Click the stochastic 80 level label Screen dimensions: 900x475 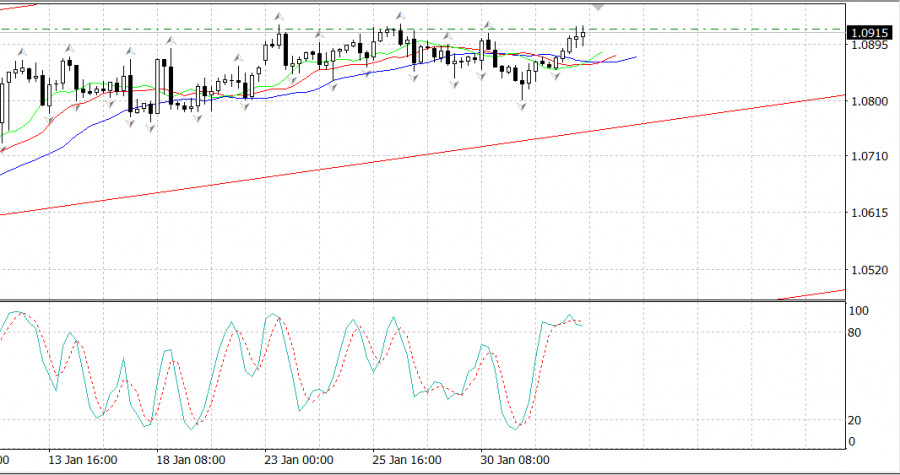click(855, 333)
